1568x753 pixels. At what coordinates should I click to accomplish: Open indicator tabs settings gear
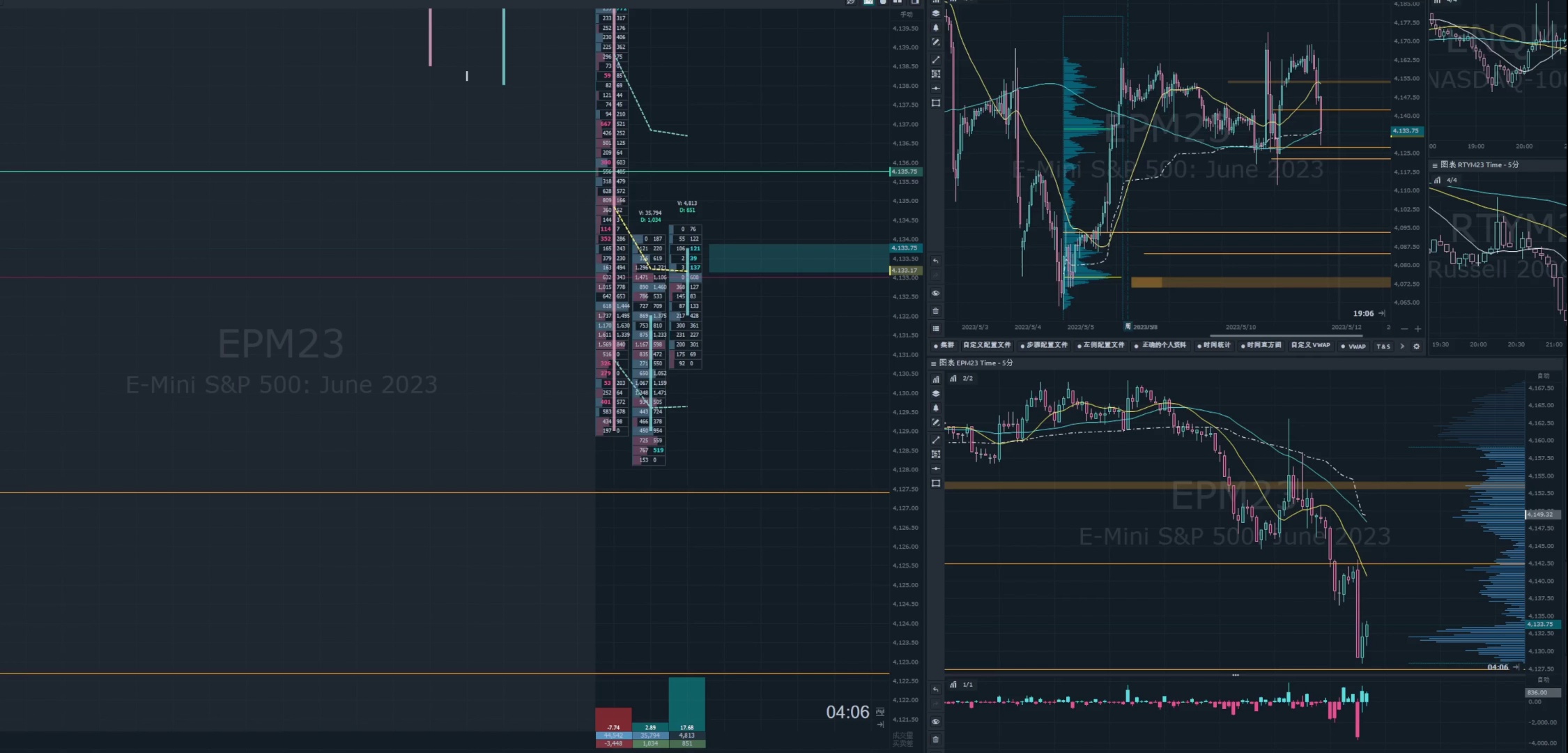pos(1416,346)
